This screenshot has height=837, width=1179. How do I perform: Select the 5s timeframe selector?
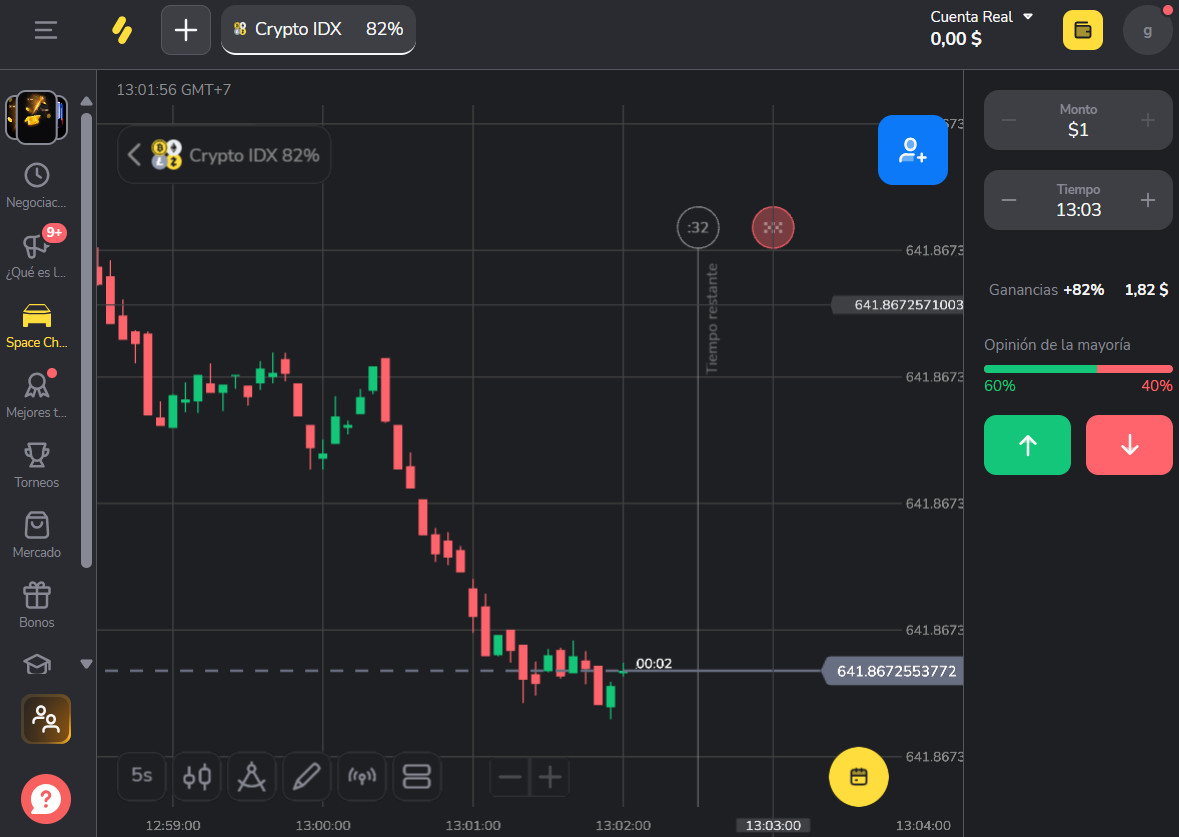click(x=141, y=777)
